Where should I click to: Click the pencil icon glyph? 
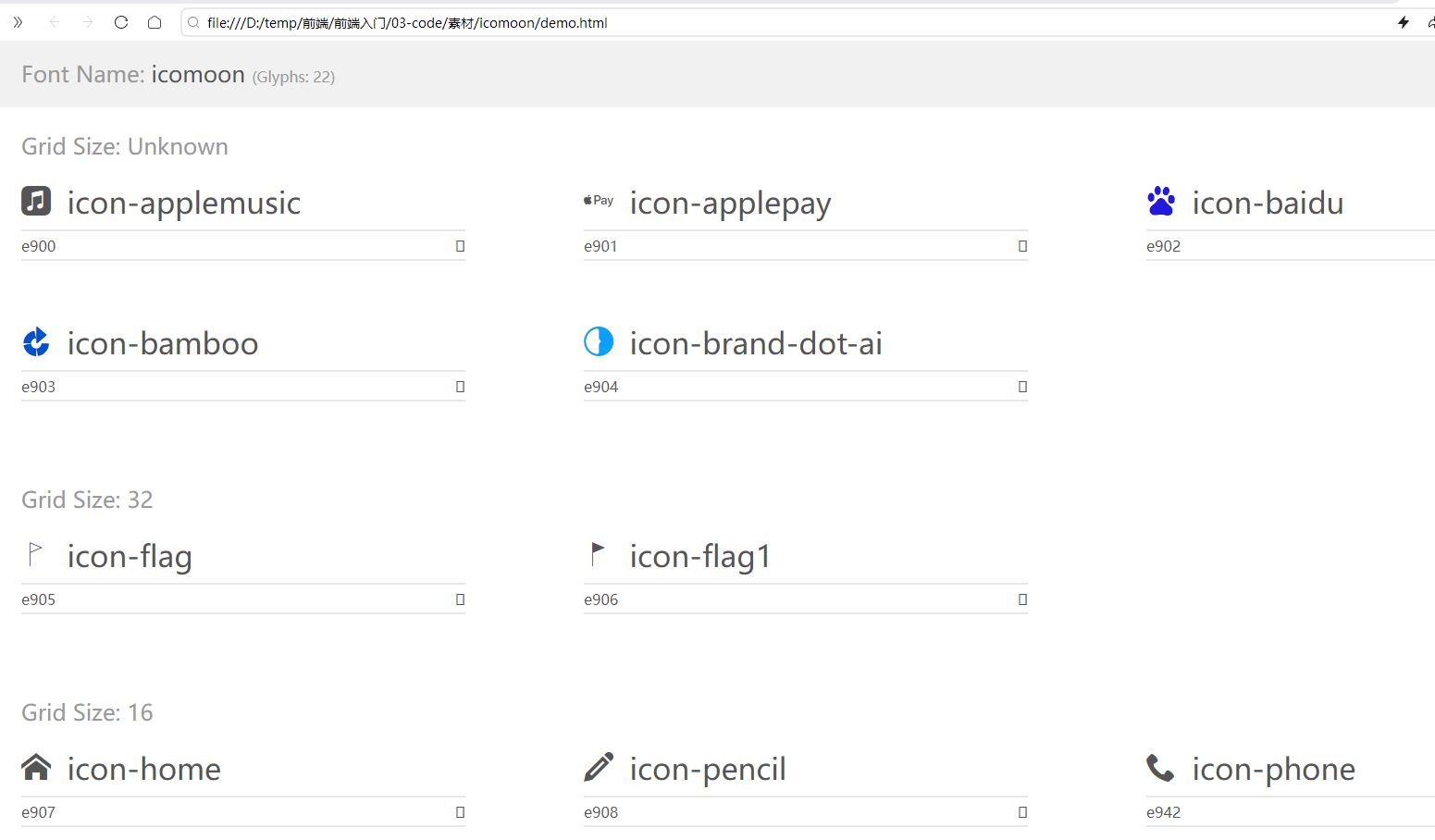tap(599, 767)
